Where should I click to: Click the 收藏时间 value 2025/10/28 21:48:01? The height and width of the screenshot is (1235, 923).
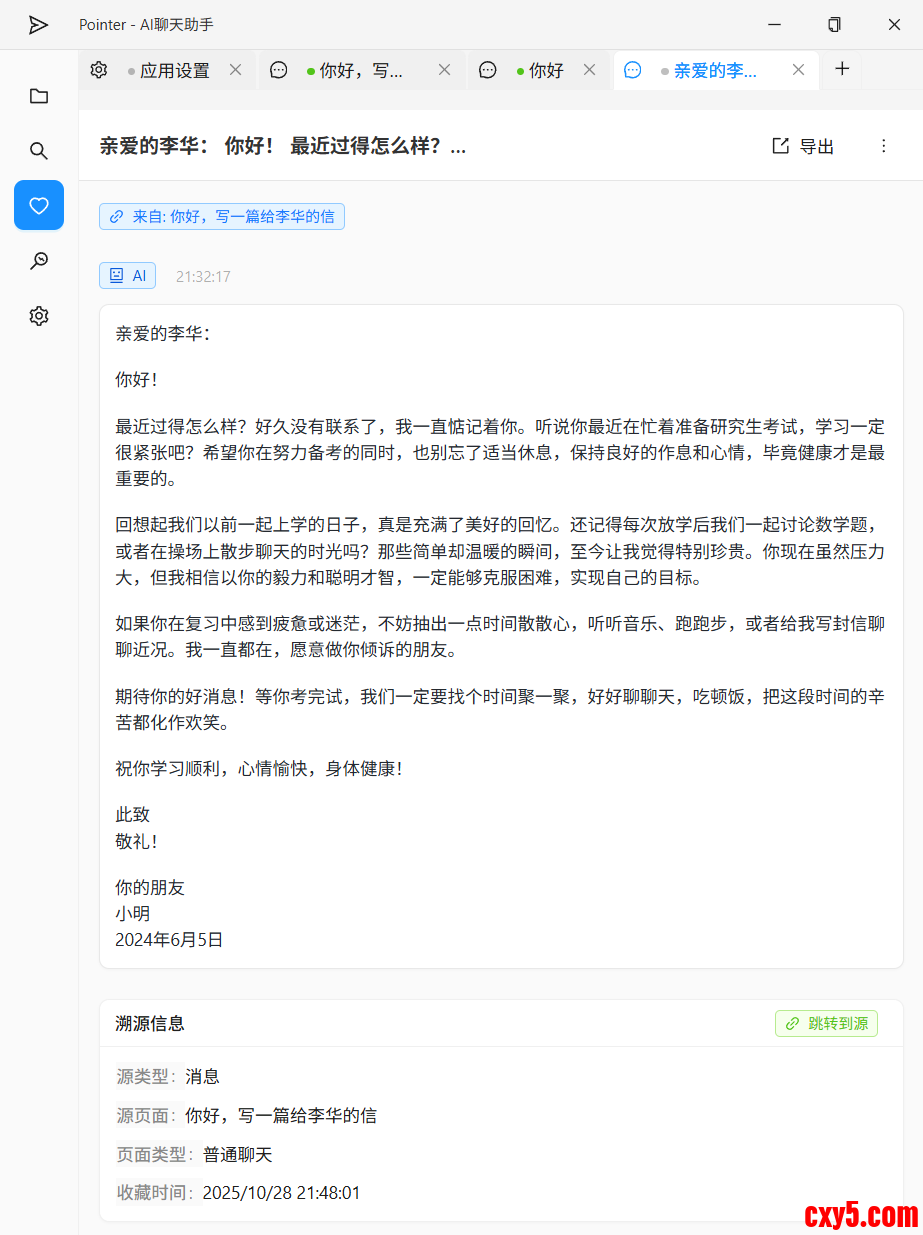point(281,1192)
